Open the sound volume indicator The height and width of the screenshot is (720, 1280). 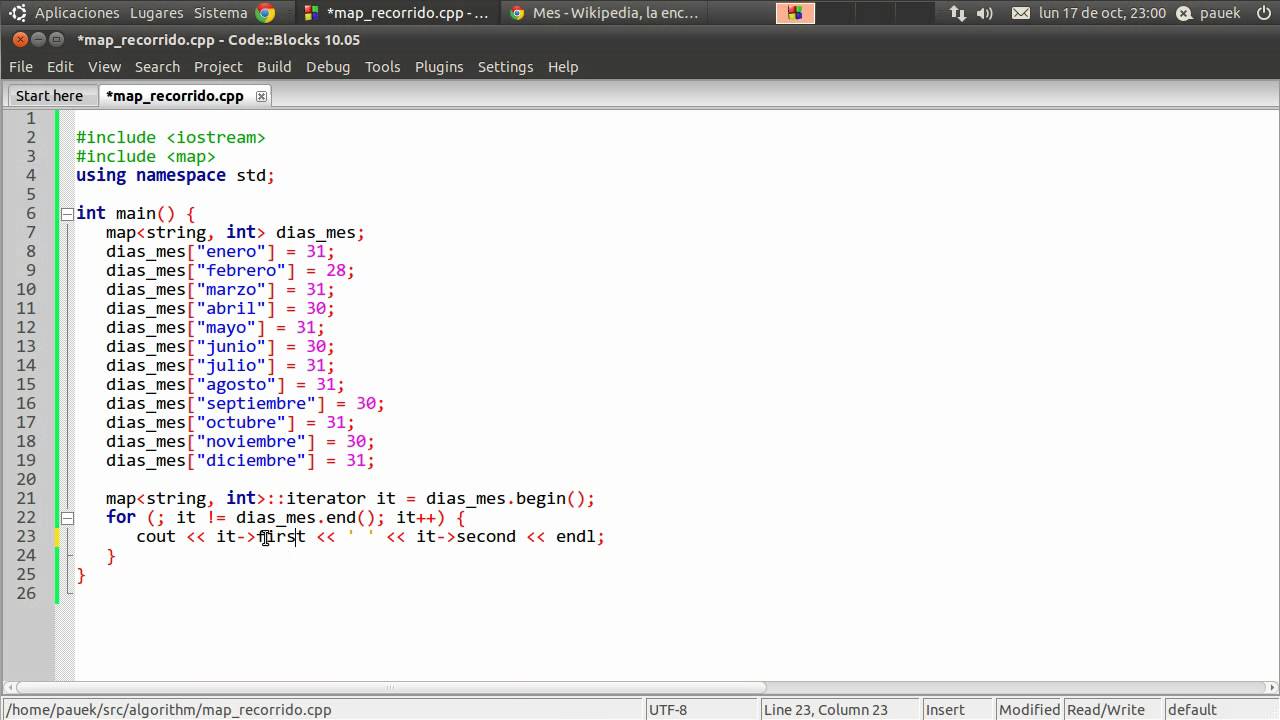click(x=985, y=13)
